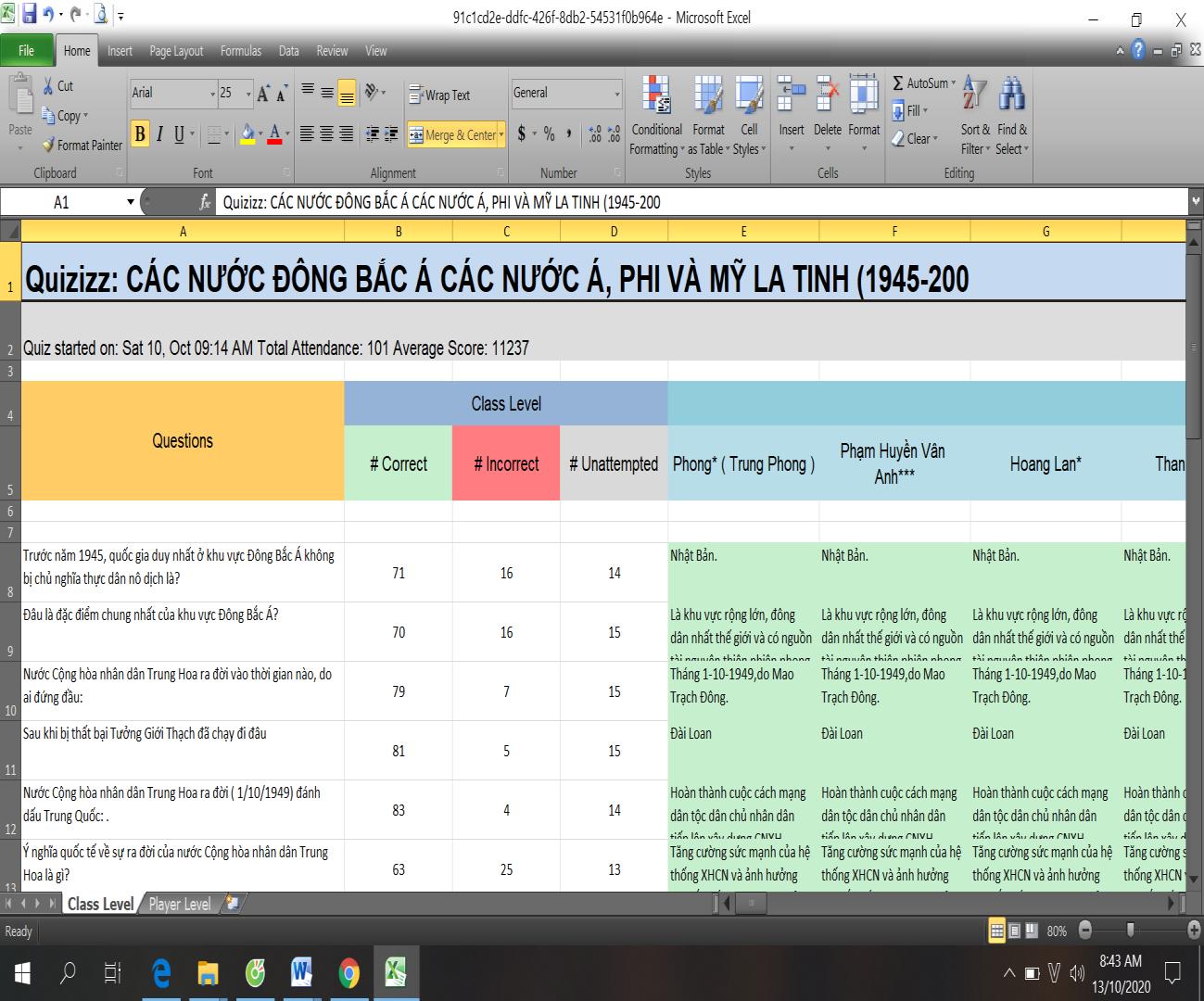Apply the red Font Color
Screen dimensions: 1204x1001
click(x=274, y=135)
